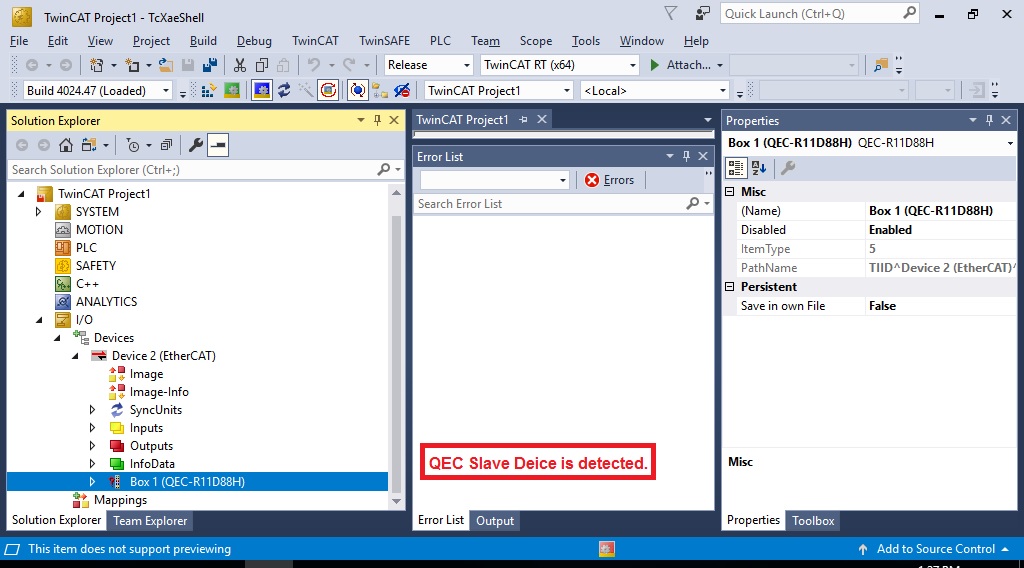Click the notifications filter funnel icon
The width and height of the screenshot is (1024, 568).
click(x=671, y=13)
